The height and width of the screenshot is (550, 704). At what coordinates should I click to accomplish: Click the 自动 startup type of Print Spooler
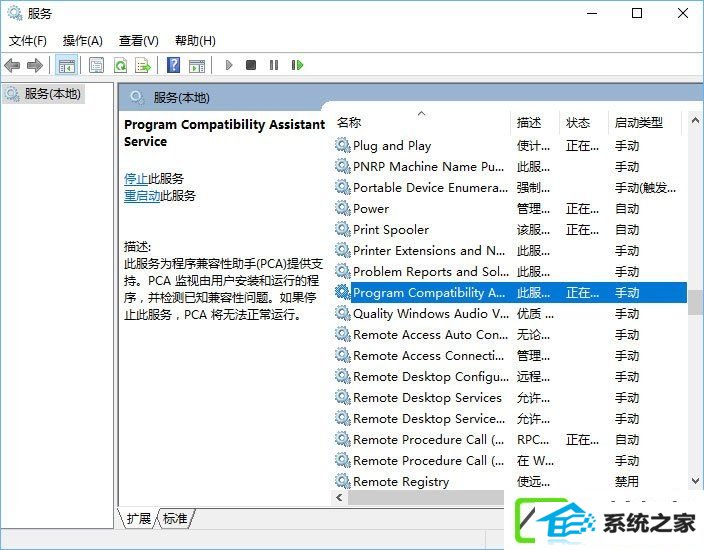(626, 229)
